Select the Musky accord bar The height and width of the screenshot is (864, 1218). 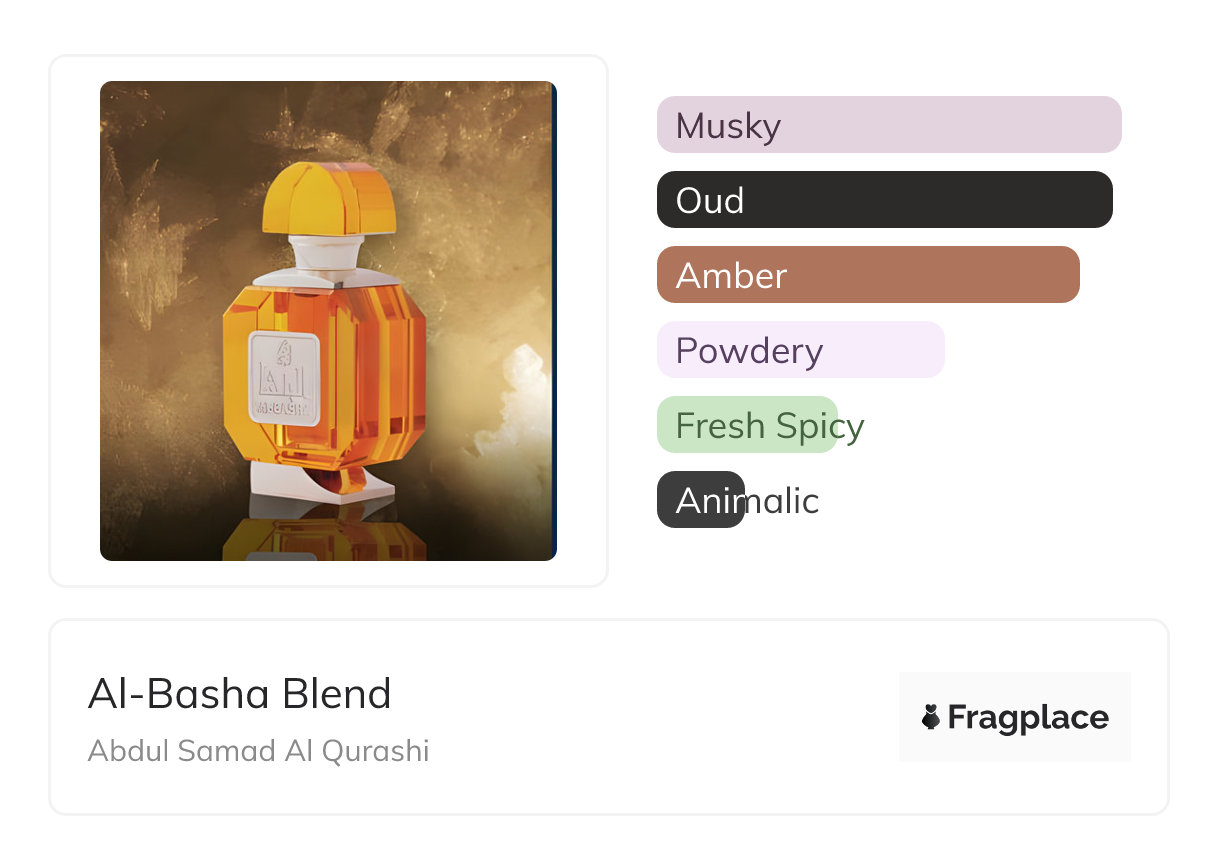point(888,125)
